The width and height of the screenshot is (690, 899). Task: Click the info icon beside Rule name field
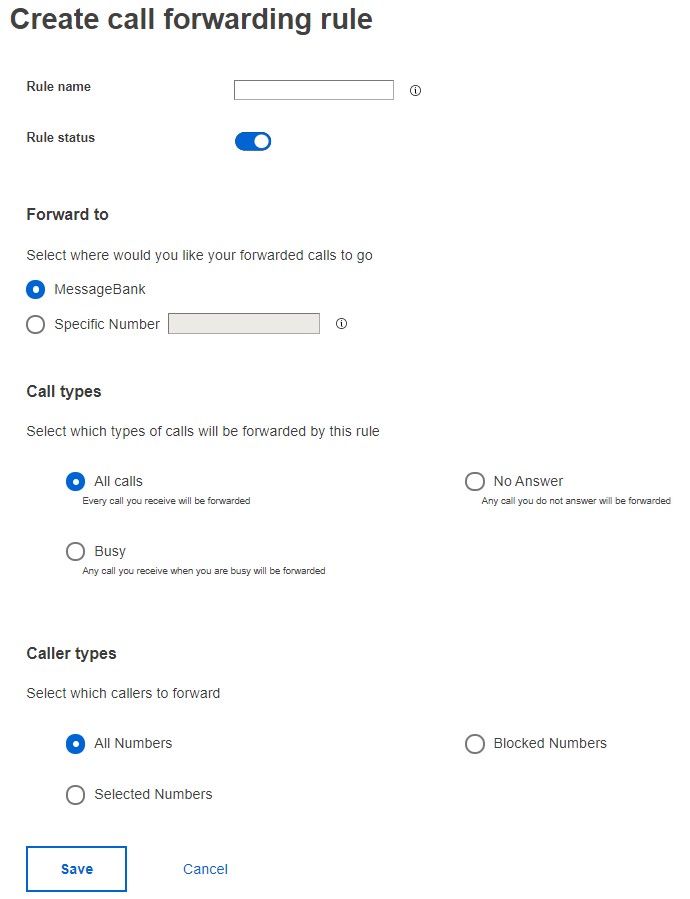point(416,91)
